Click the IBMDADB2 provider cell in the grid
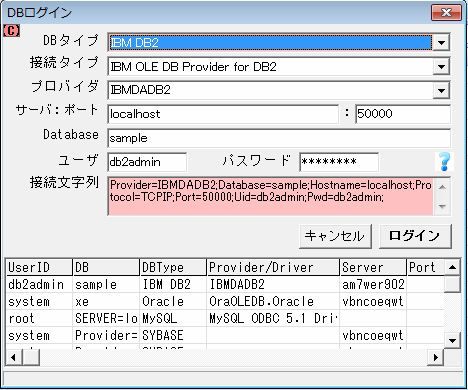Viewport: 468px width, 390px height. pyautogui.click(x=273, y=285)
